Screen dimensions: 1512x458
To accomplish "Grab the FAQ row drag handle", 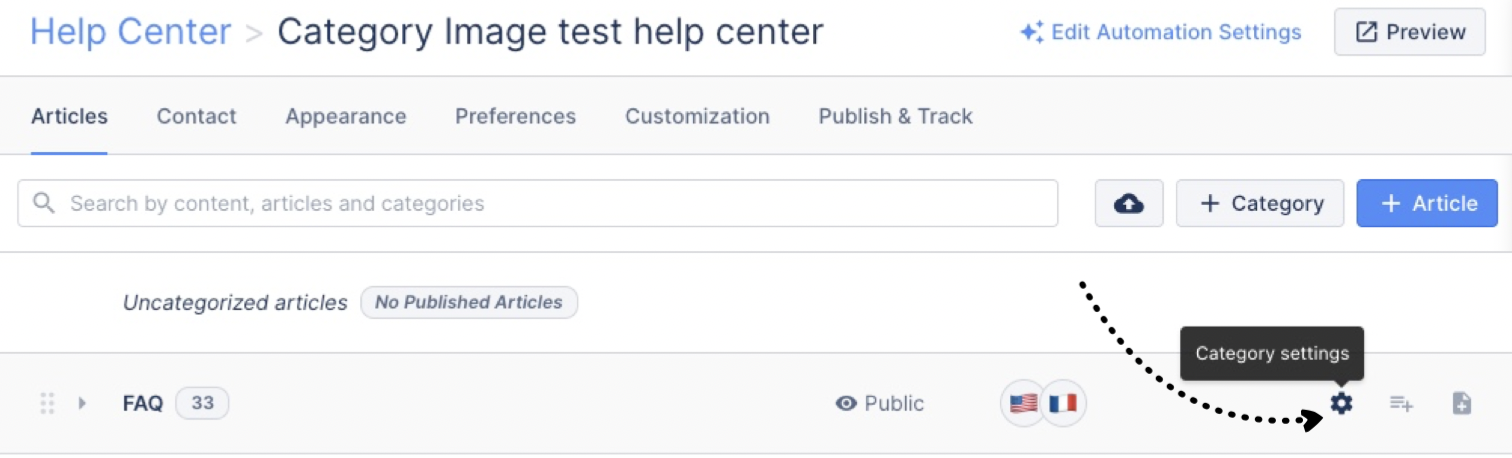I will coord(47,403).
